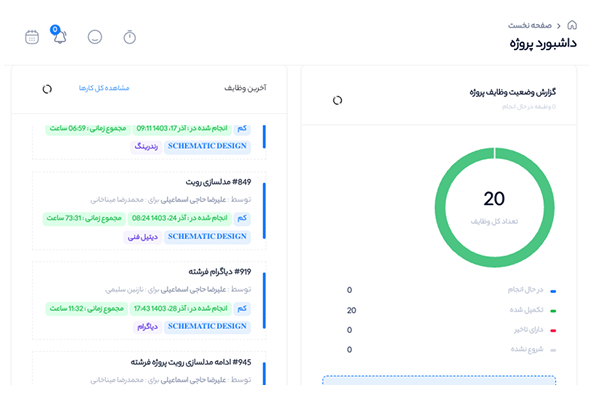Click the دیتیل فنی tag

pyautogui.click(x=143, y=237)
